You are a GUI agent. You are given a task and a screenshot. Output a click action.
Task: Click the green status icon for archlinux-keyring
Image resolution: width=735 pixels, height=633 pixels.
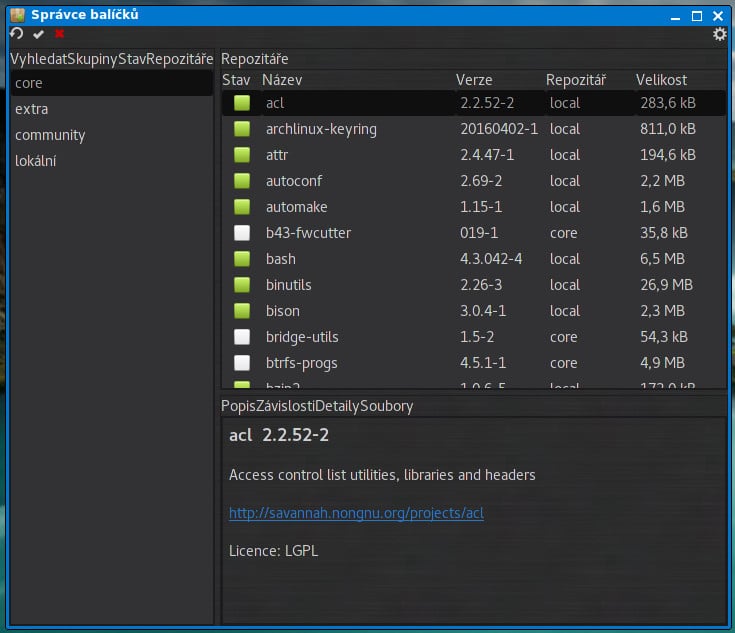click(x=242, y=129)
